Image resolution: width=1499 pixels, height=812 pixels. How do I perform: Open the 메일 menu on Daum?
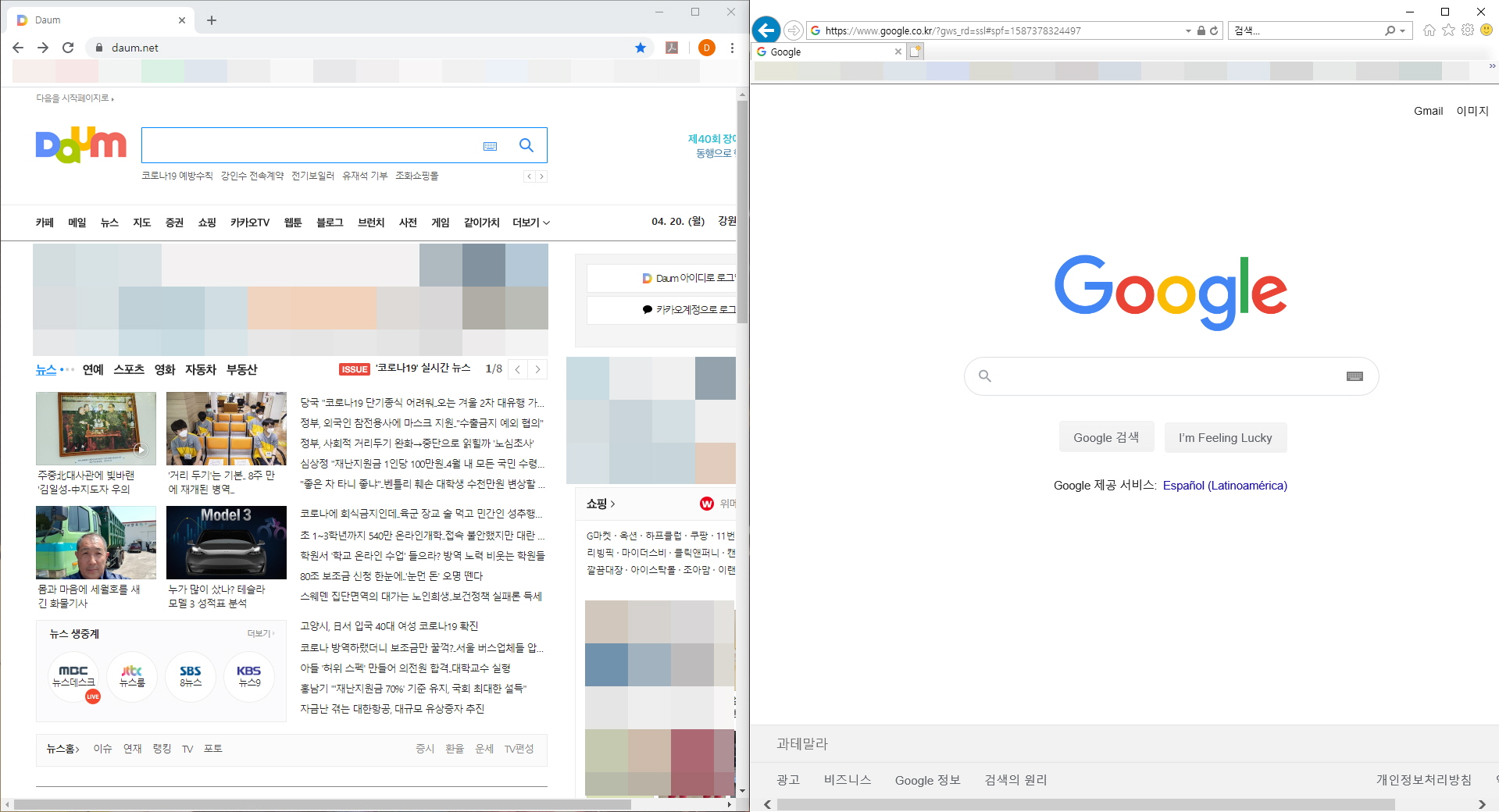pyautogui.click(x=77, y=223)
